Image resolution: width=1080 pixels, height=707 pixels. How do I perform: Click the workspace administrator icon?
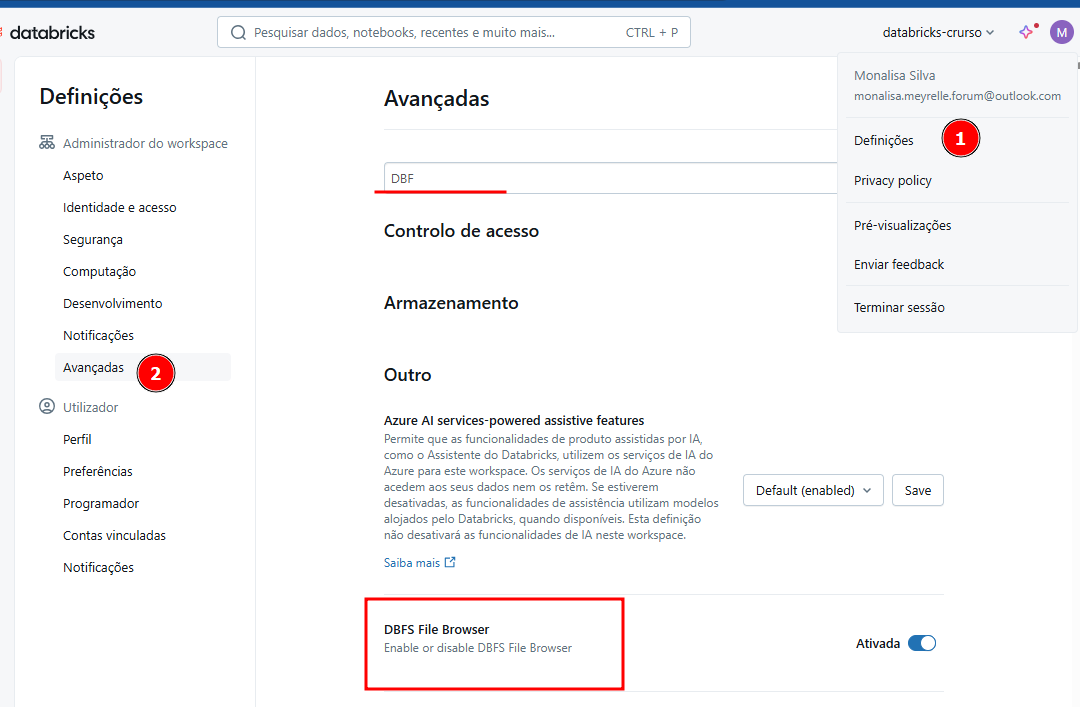coord(47,143)
